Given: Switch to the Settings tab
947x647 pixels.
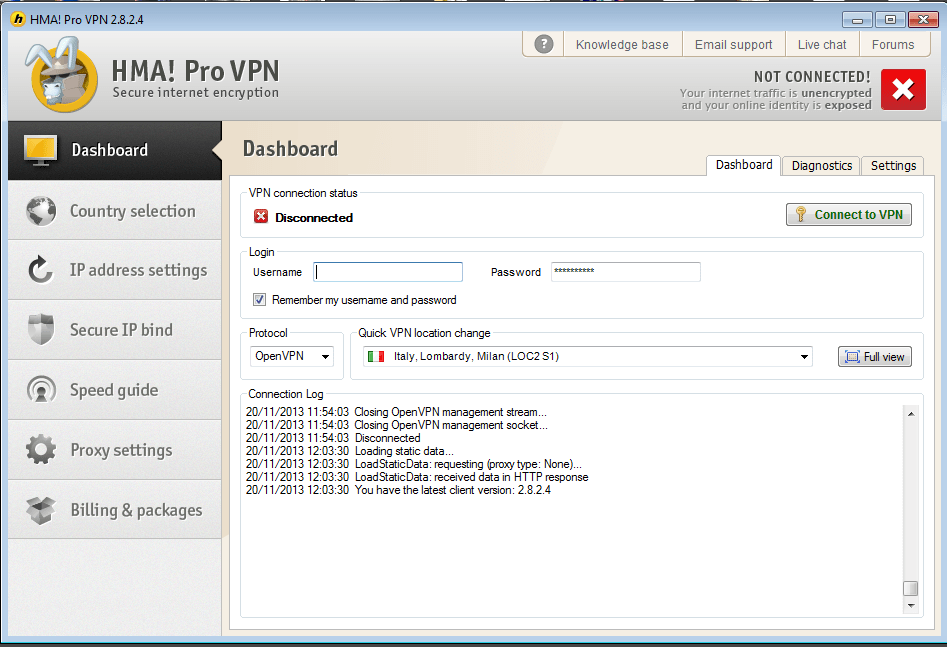Looking at the screenshot, I should (x=893, y=166).
